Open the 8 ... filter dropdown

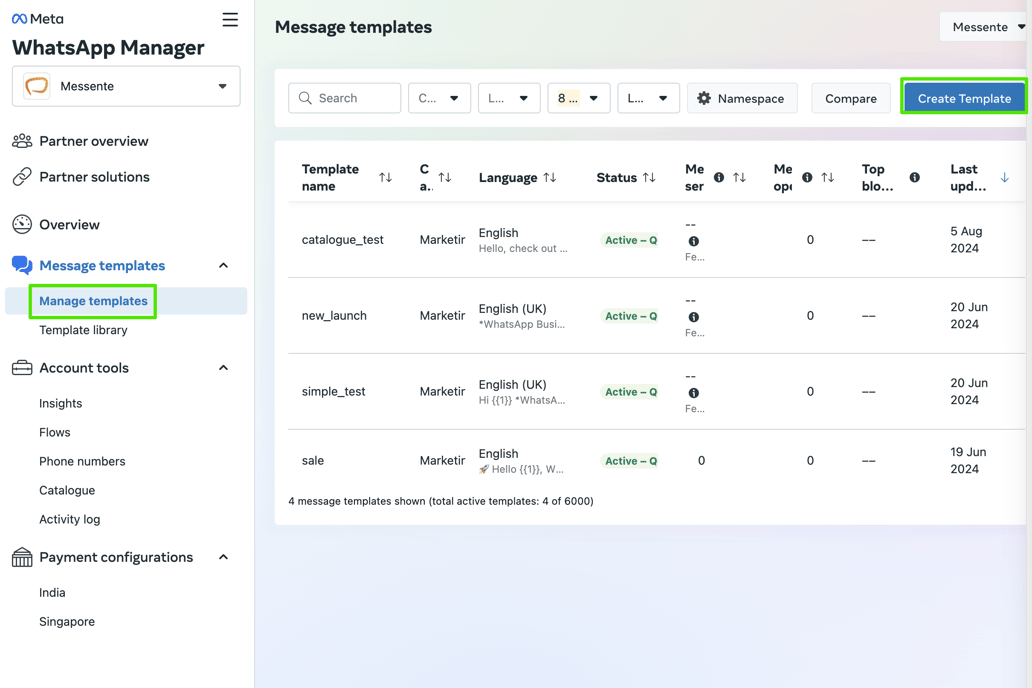(579, 98)
